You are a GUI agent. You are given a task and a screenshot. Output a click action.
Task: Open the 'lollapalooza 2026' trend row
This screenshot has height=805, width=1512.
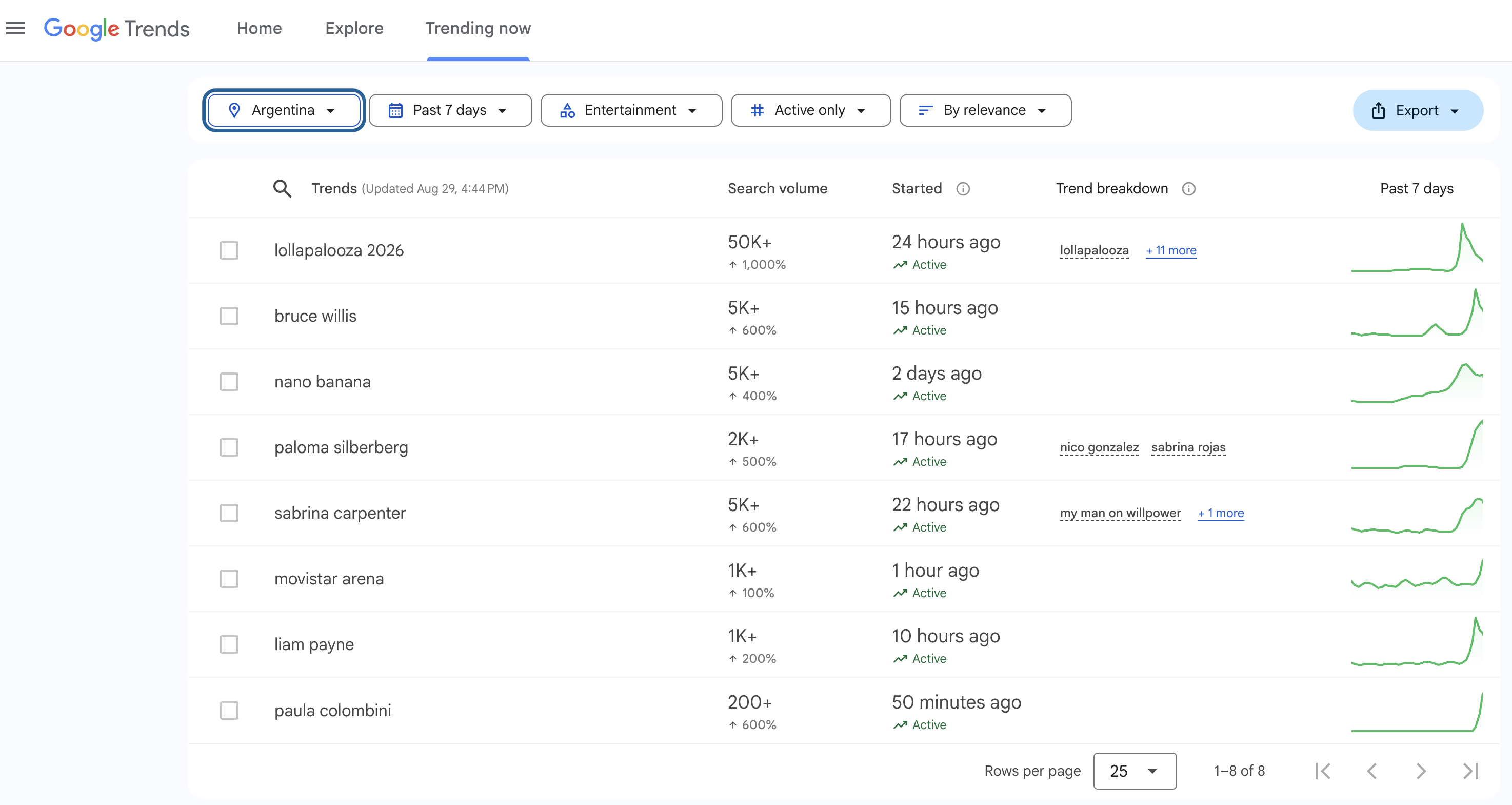pos(843,251)
